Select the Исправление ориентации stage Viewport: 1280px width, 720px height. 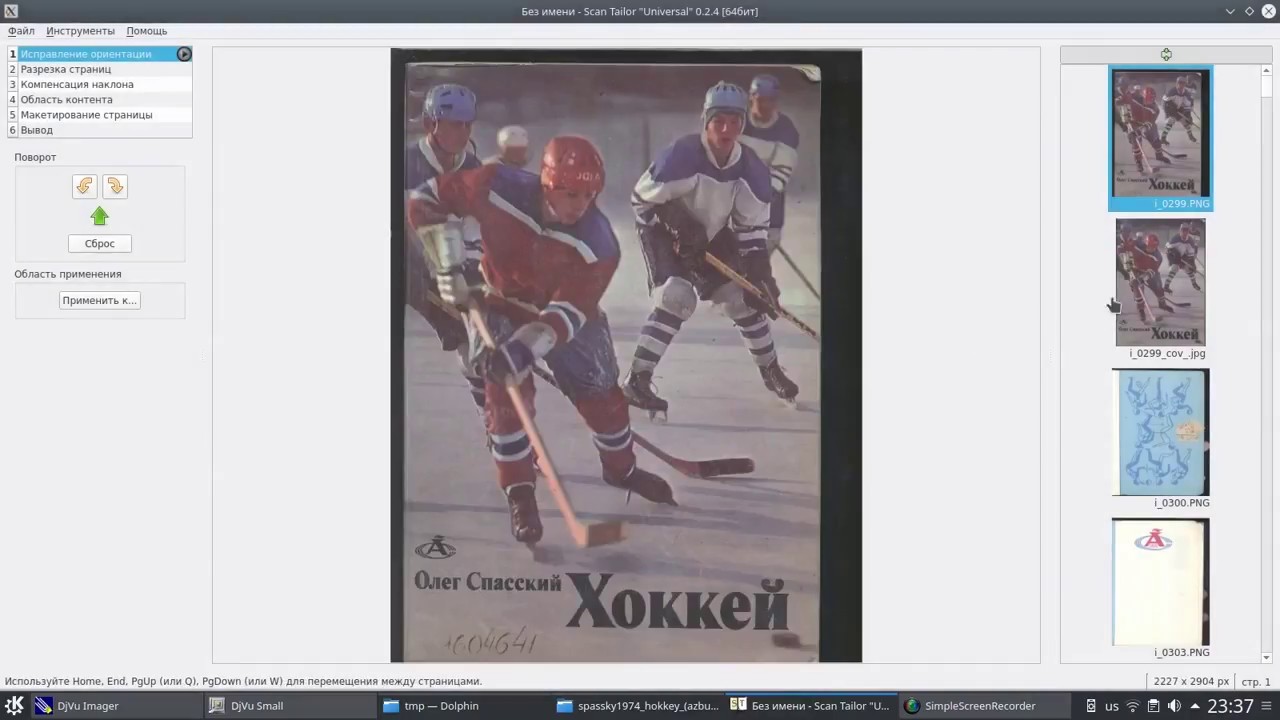(x=99, y=54)
